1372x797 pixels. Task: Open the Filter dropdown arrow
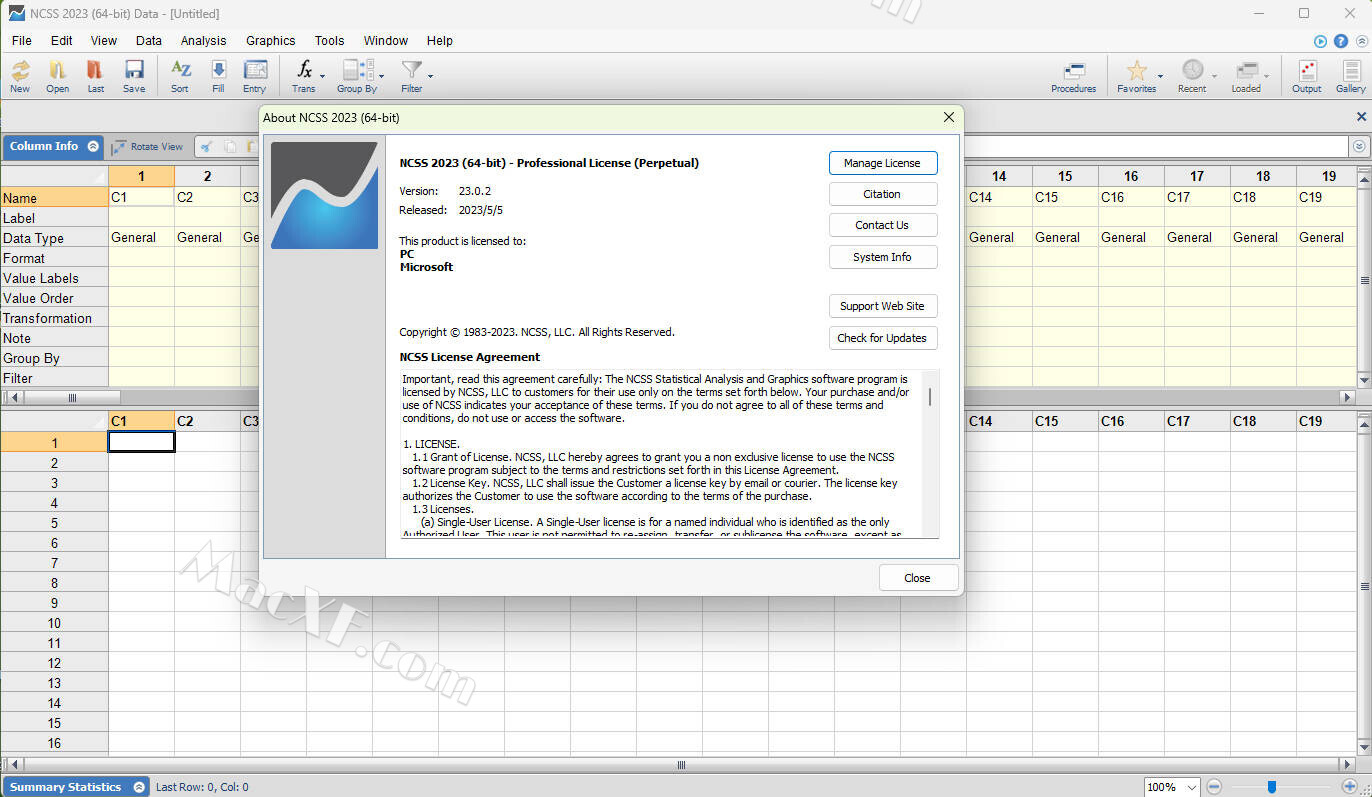(430, 76)
